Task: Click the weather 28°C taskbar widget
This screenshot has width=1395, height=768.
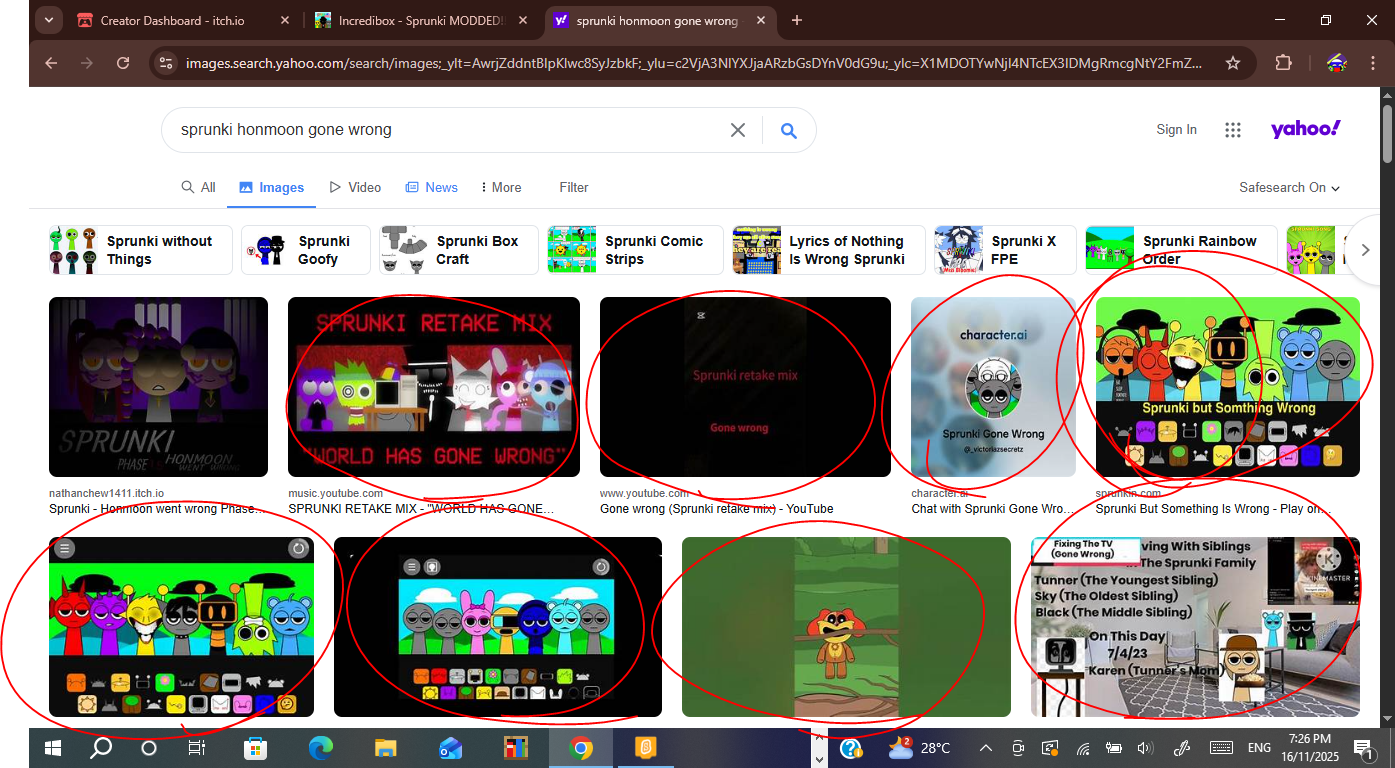Action: click(919, 748)
